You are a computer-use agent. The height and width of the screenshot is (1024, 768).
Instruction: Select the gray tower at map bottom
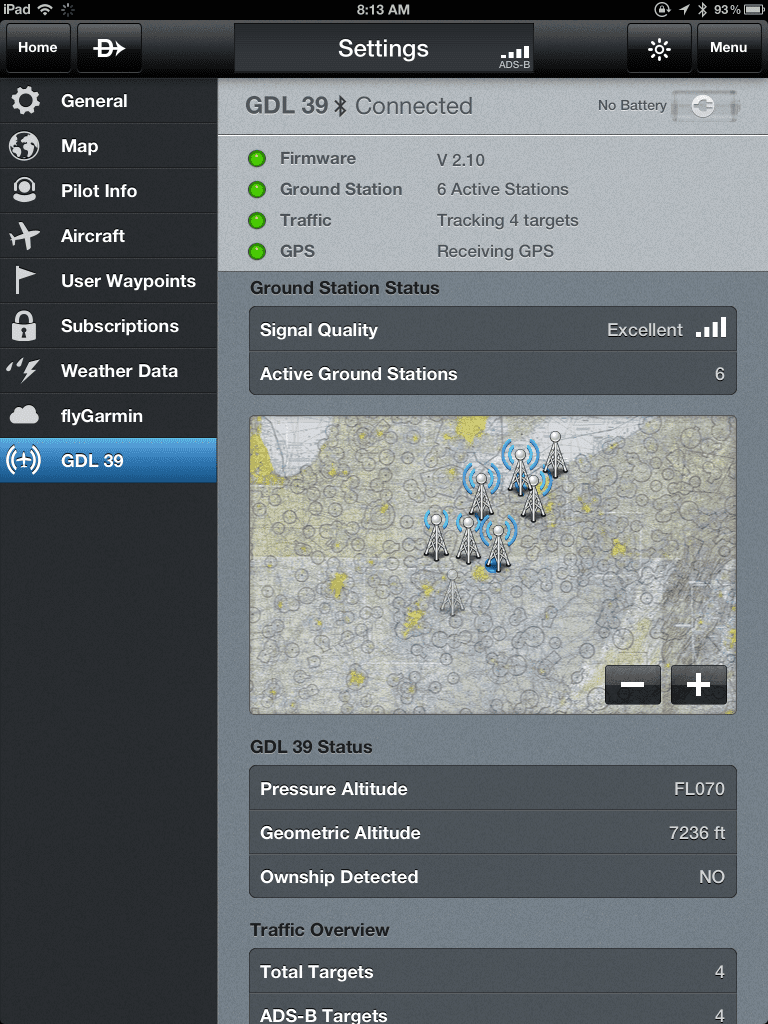(452, 592)
